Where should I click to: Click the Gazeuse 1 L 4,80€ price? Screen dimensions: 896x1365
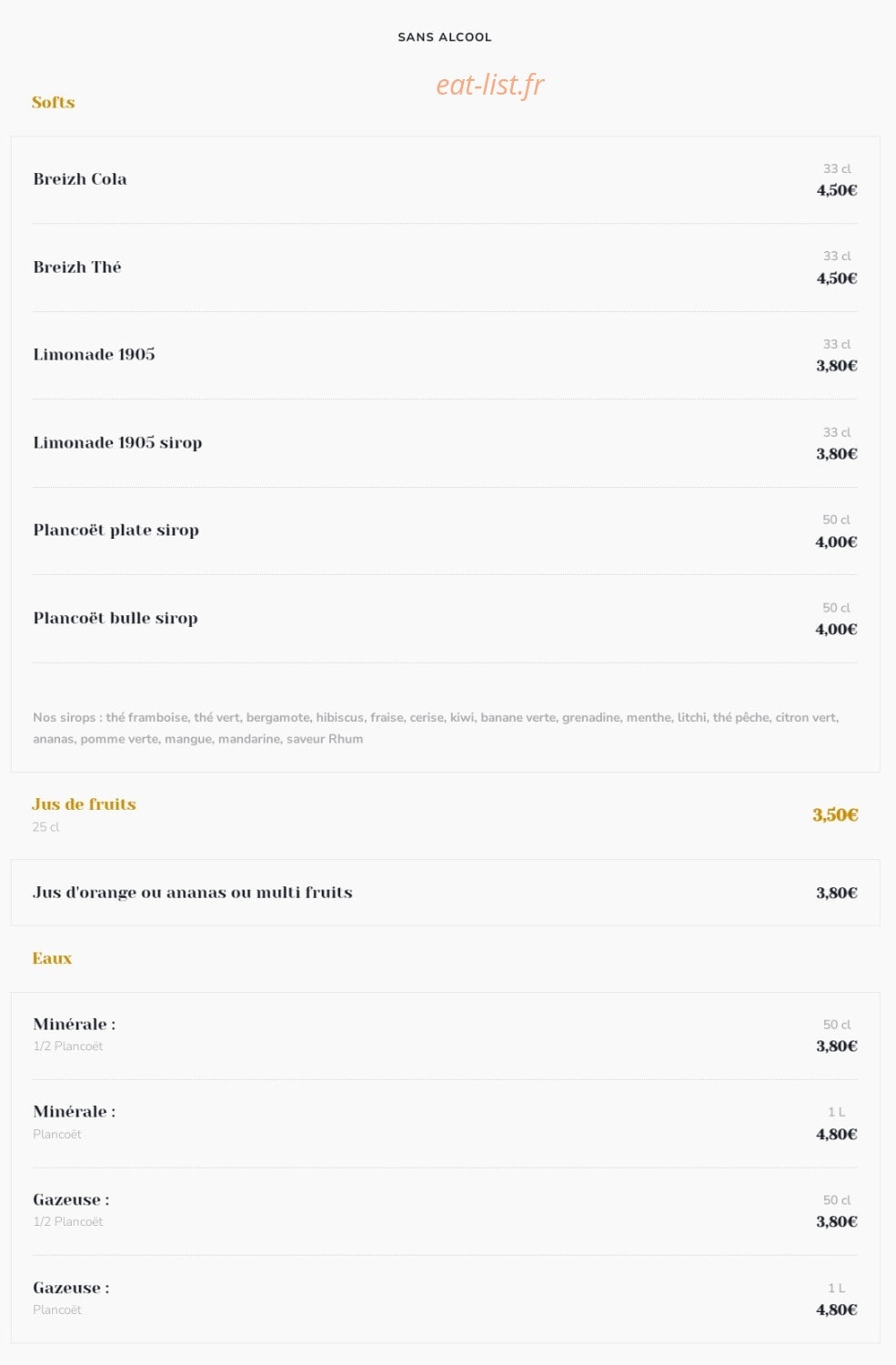pos(837,1310)
